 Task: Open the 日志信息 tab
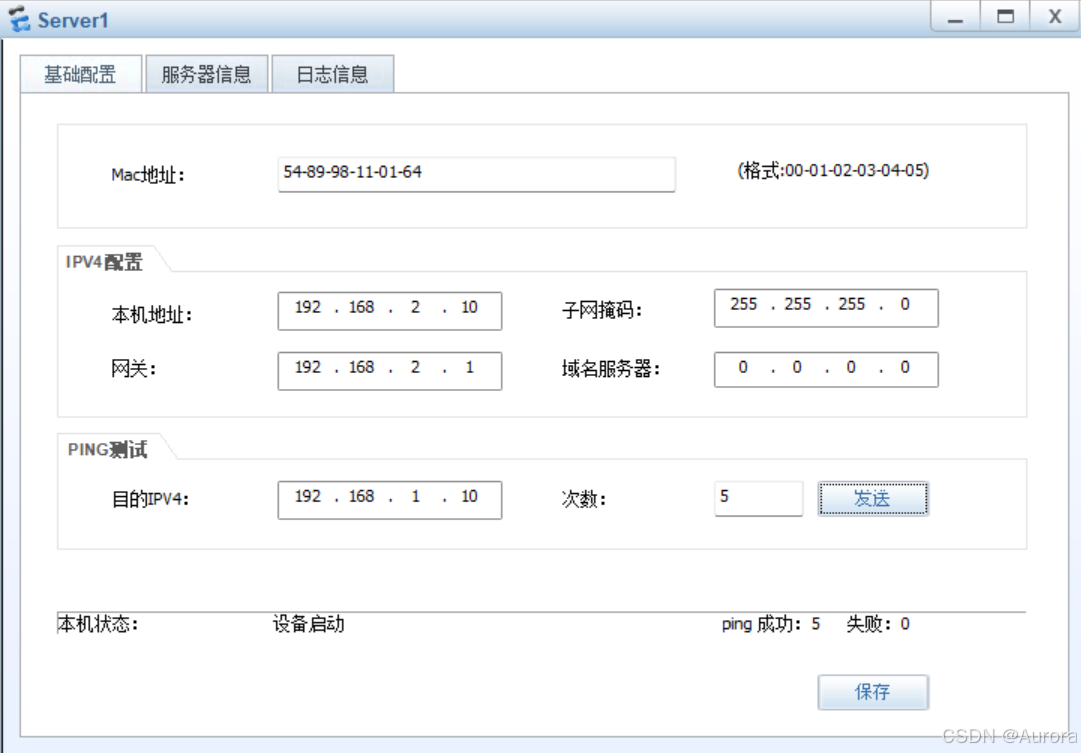tap(332, 74)
